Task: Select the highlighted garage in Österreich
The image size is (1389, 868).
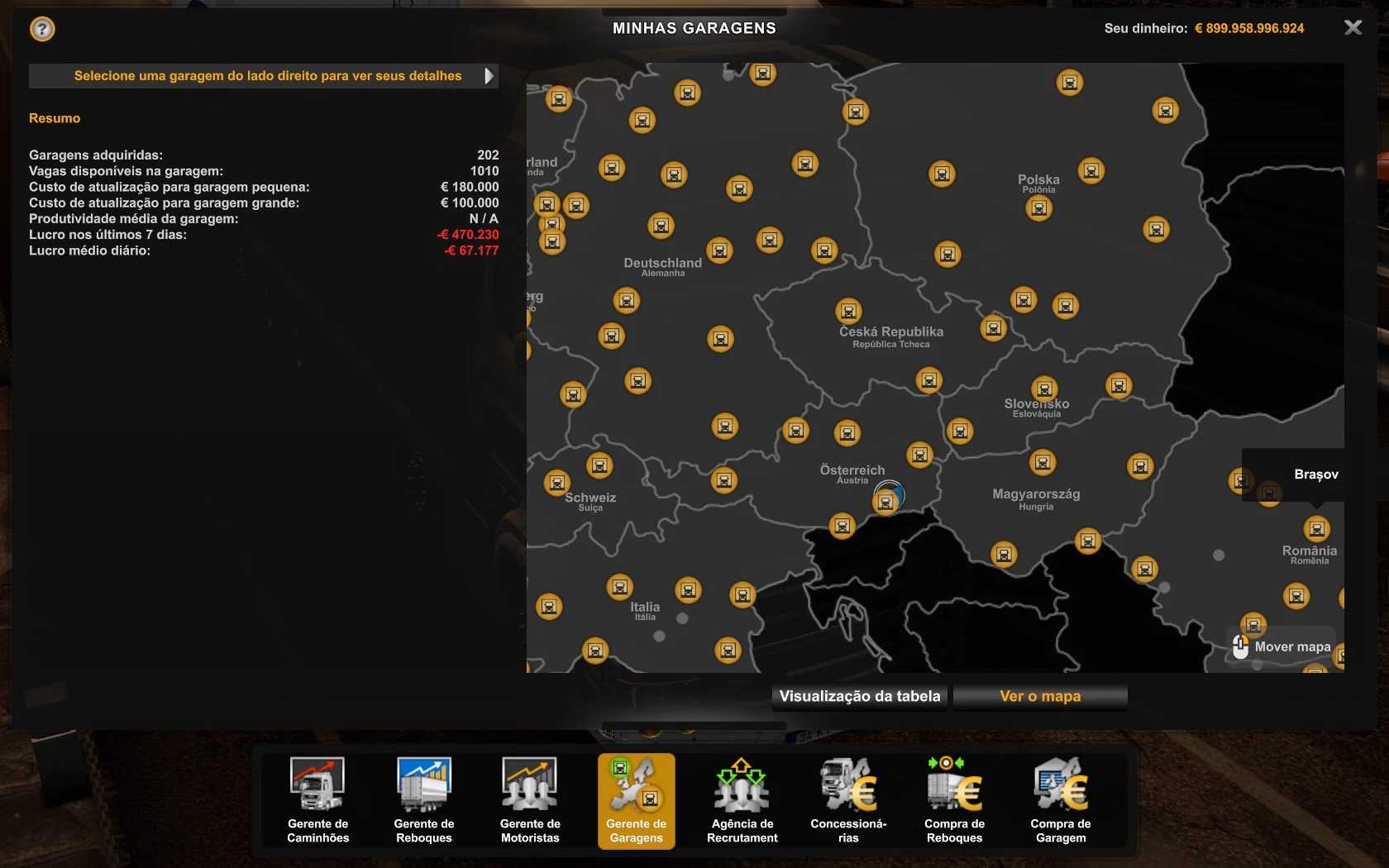Action: pyautogui.click(x=886, y=501)
